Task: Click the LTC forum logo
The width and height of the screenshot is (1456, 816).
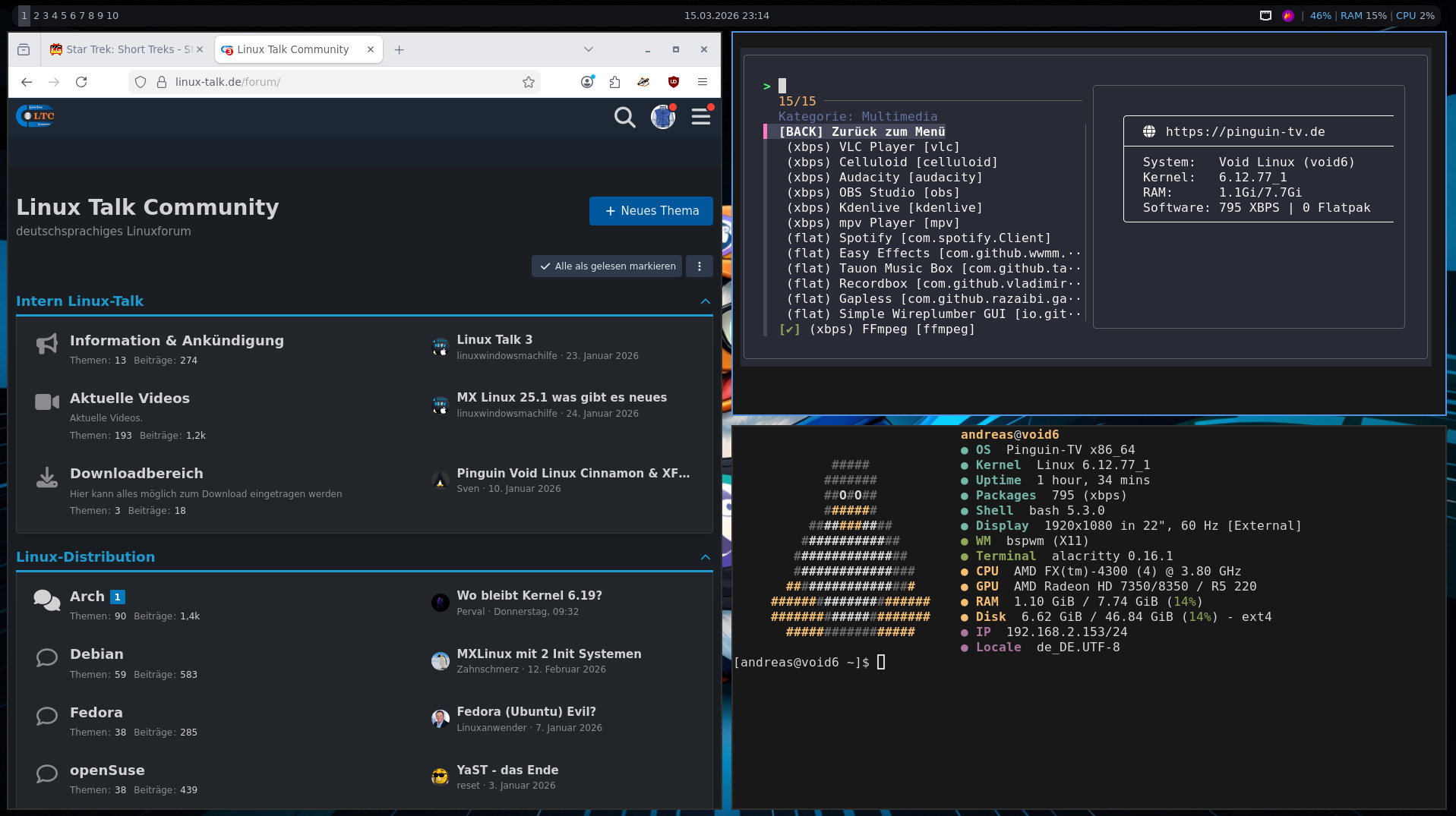Action: [x=36, y=116]
